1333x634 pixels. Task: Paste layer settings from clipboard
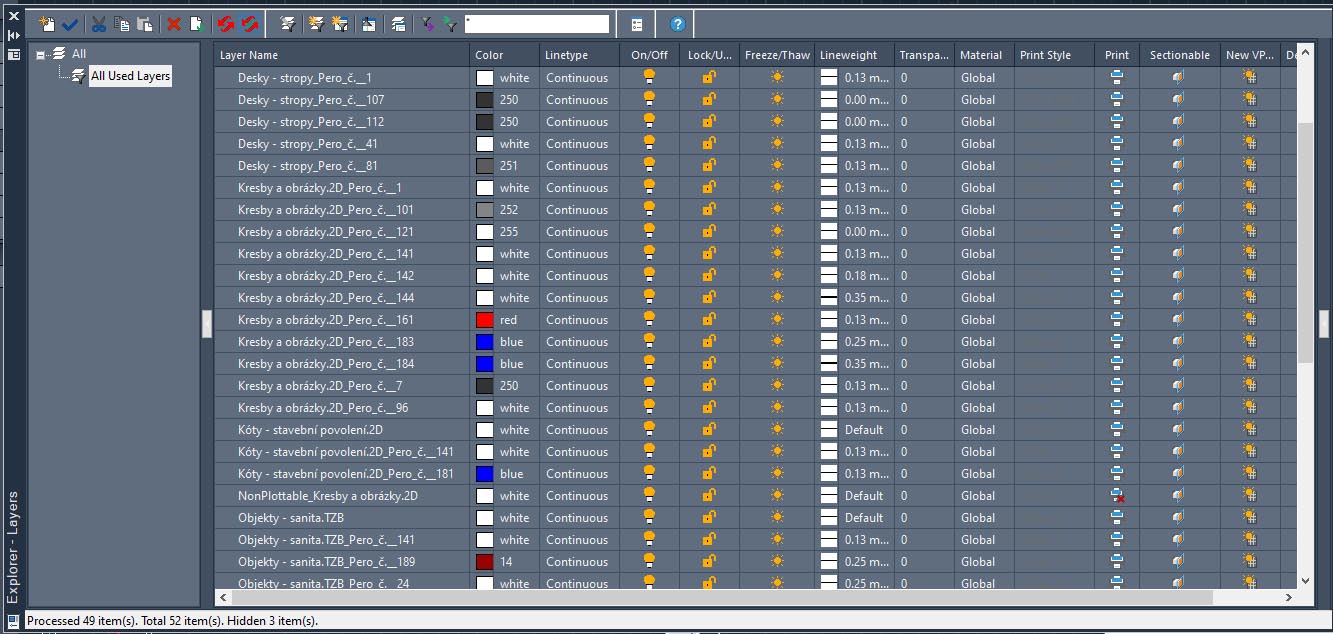[144, 22]
